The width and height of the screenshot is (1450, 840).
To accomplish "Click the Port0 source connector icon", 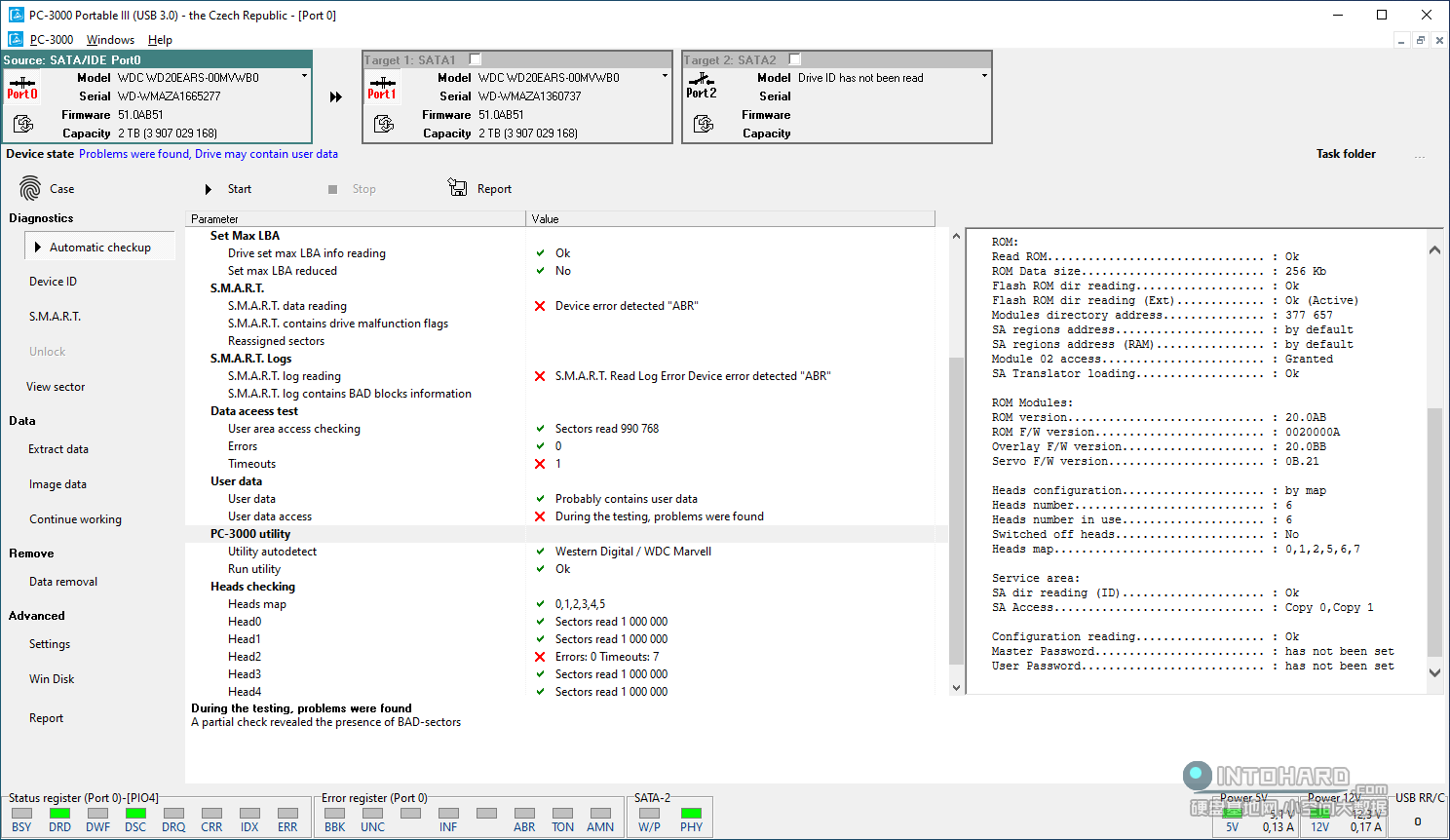I will pos(22,89).
